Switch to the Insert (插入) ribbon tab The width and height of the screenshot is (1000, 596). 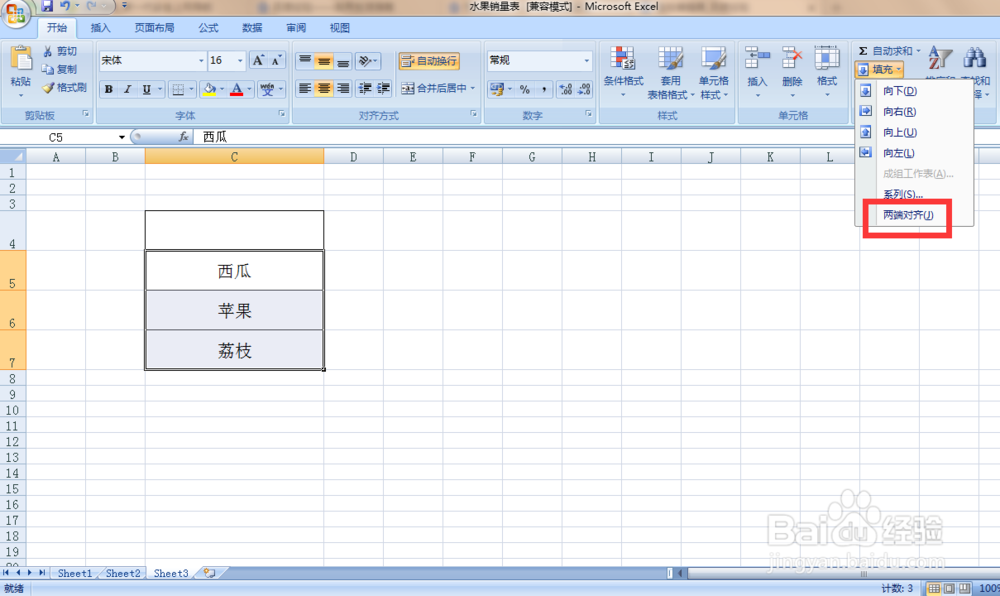tap(100, 28)
